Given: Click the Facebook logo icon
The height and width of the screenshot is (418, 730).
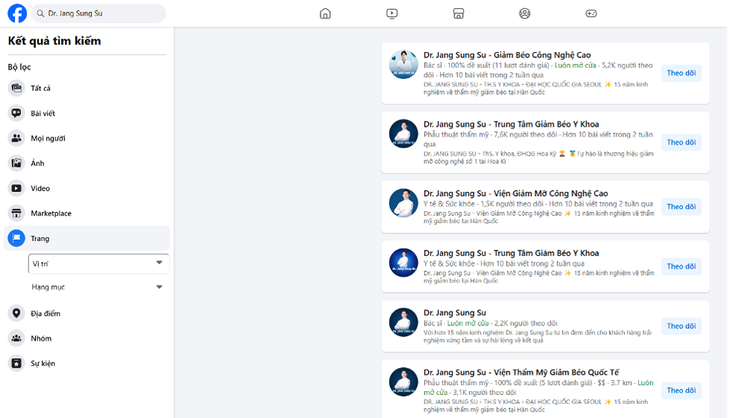Looking at the screenshot, I should pyautogui.click(x=17, y=13).
